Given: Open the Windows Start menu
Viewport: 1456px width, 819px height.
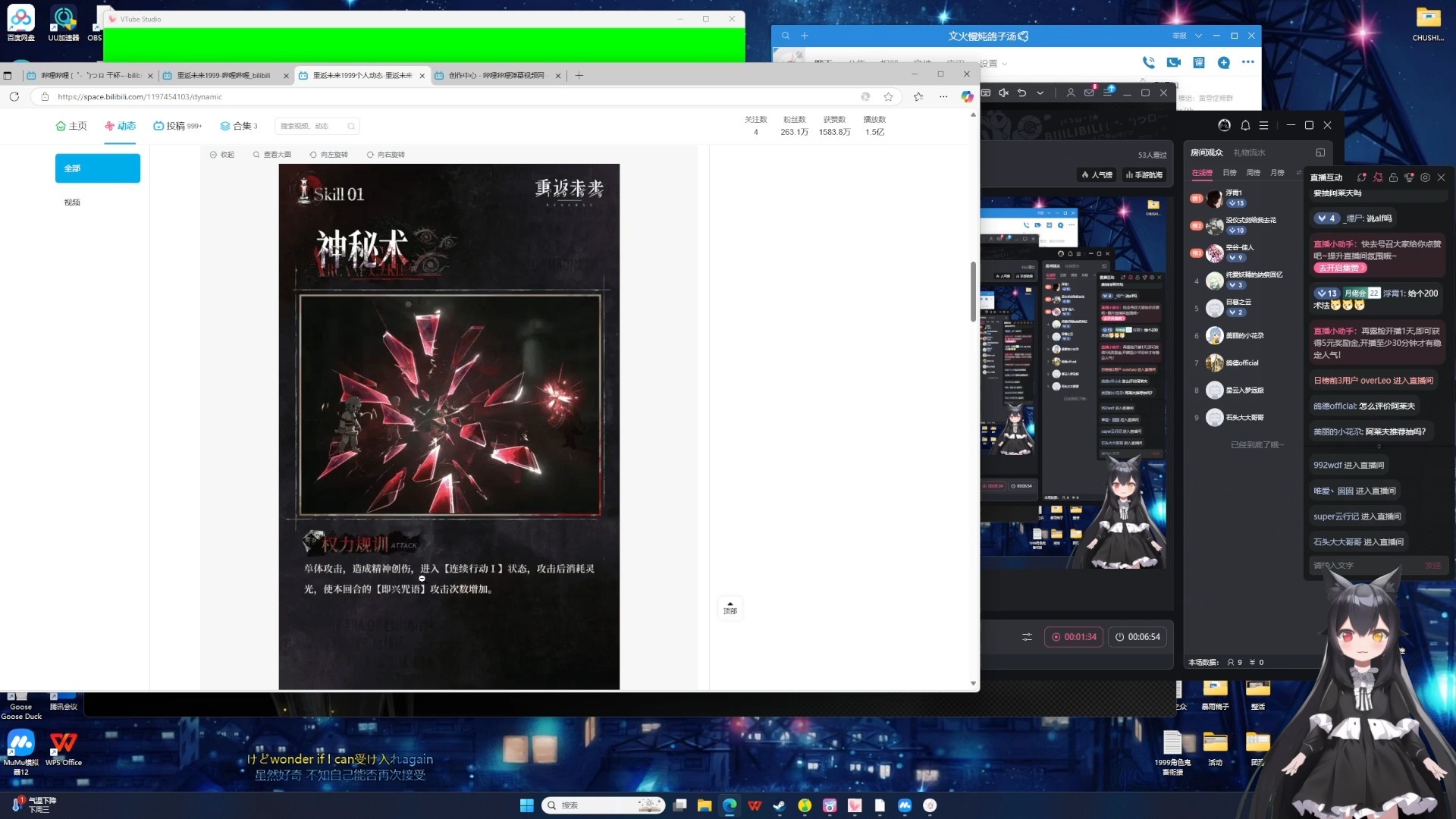Looking at the screenshot, I should 527,805.
